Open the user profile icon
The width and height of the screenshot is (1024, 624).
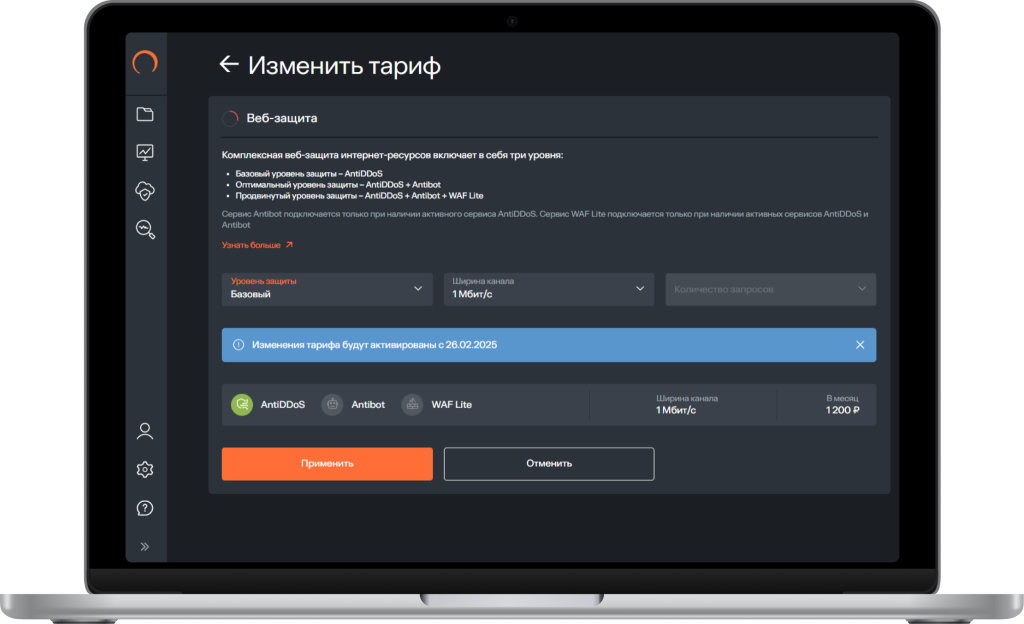pyautogui.click(x=145, y=430)
